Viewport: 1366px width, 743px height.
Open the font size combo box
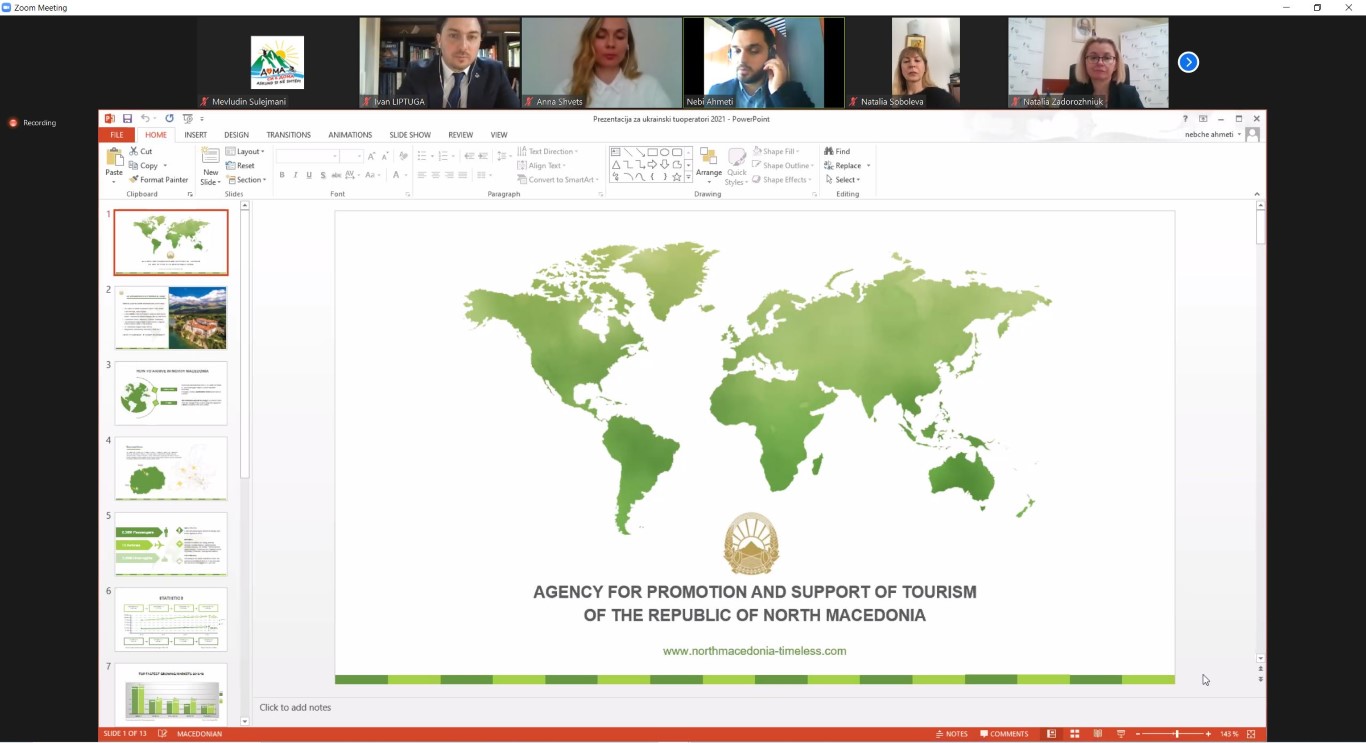[351, 156]
